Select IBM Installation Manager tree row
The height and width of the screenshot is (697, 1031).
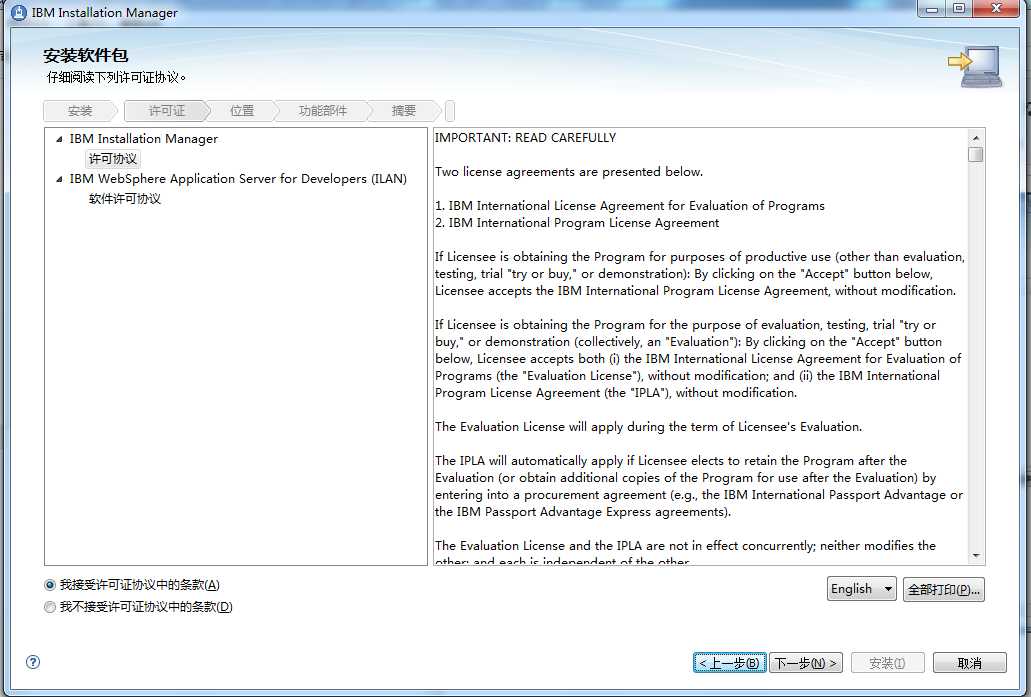click(x=143, y=139)
